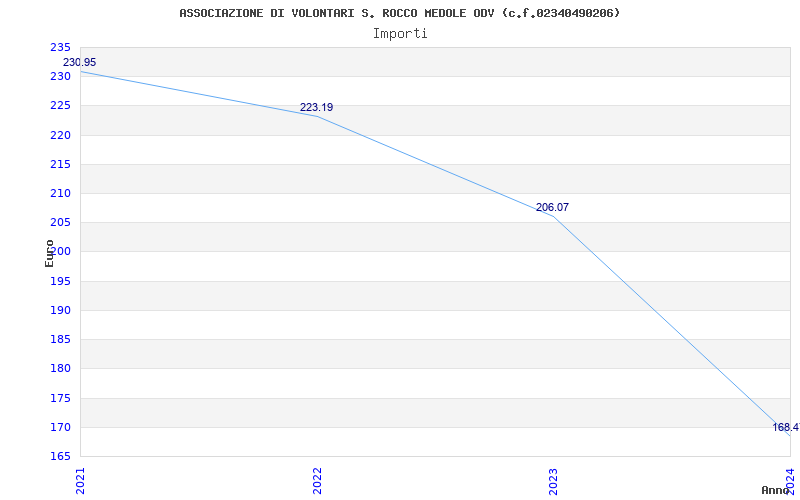Select the 223.19 data label
Image resolution: width=800 pixels, height=500 pixels.
click(316, 107)
